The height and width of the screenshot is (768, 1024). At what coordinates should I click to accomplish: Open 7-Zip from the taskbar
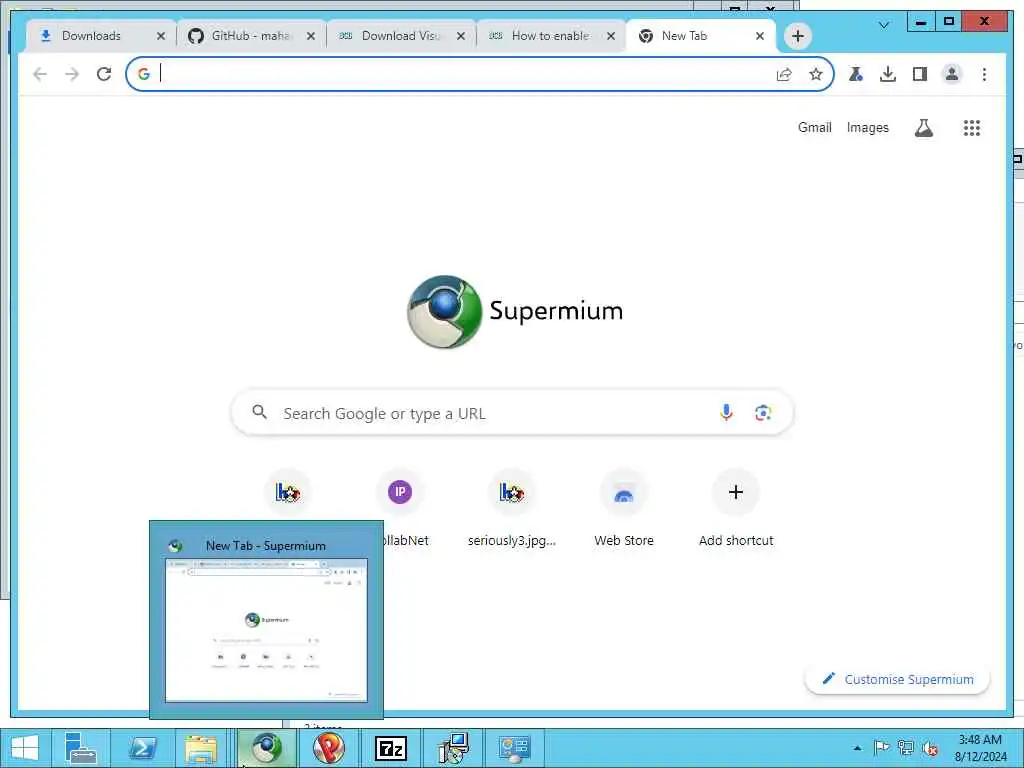(391, 748)
